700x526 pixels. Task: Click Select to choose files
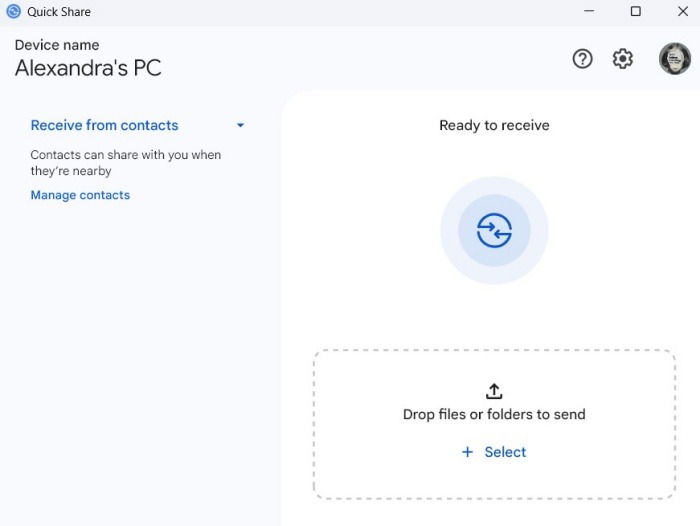[505, 452]
